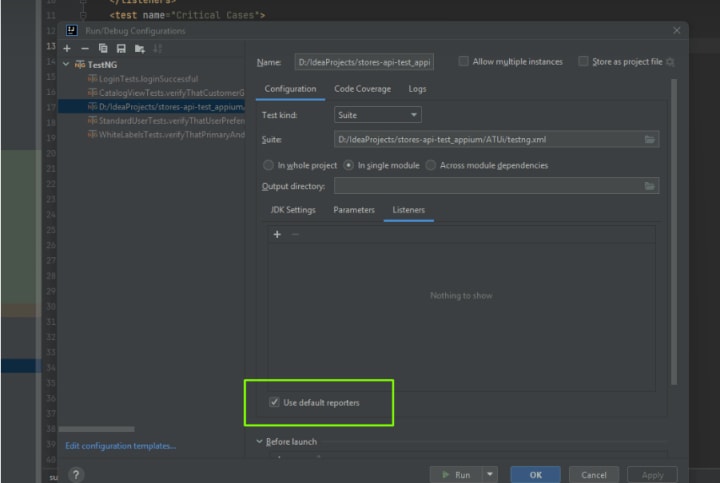This screenshot has height=483, width=720.
Task: Open the JDK Settings tab
Action: point(293,210)
